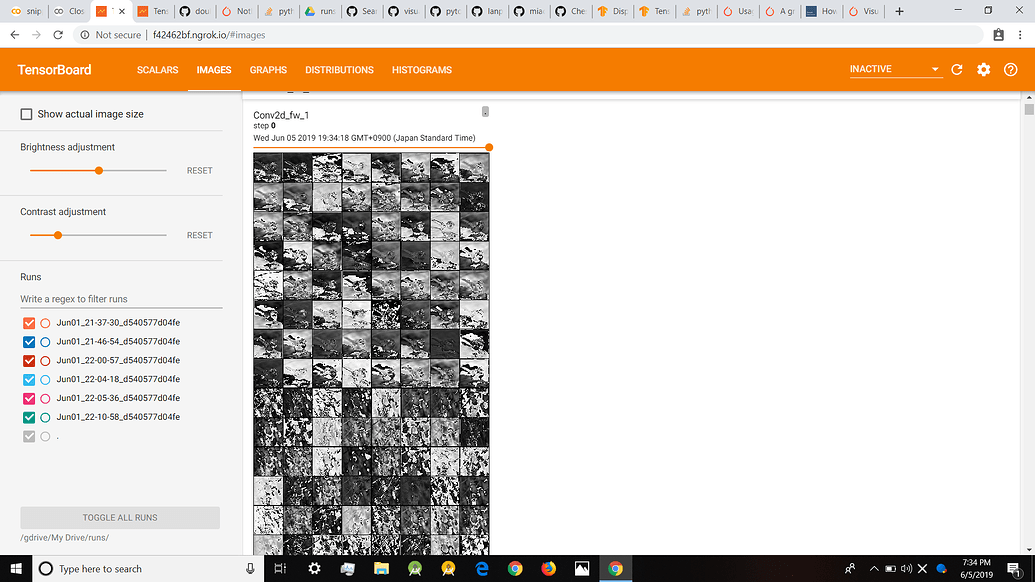Toggle checkbox for run Jun01_22-05-36_d540577d04fe
Viewport: 1035px width, 582px height.
coord(28,398)
